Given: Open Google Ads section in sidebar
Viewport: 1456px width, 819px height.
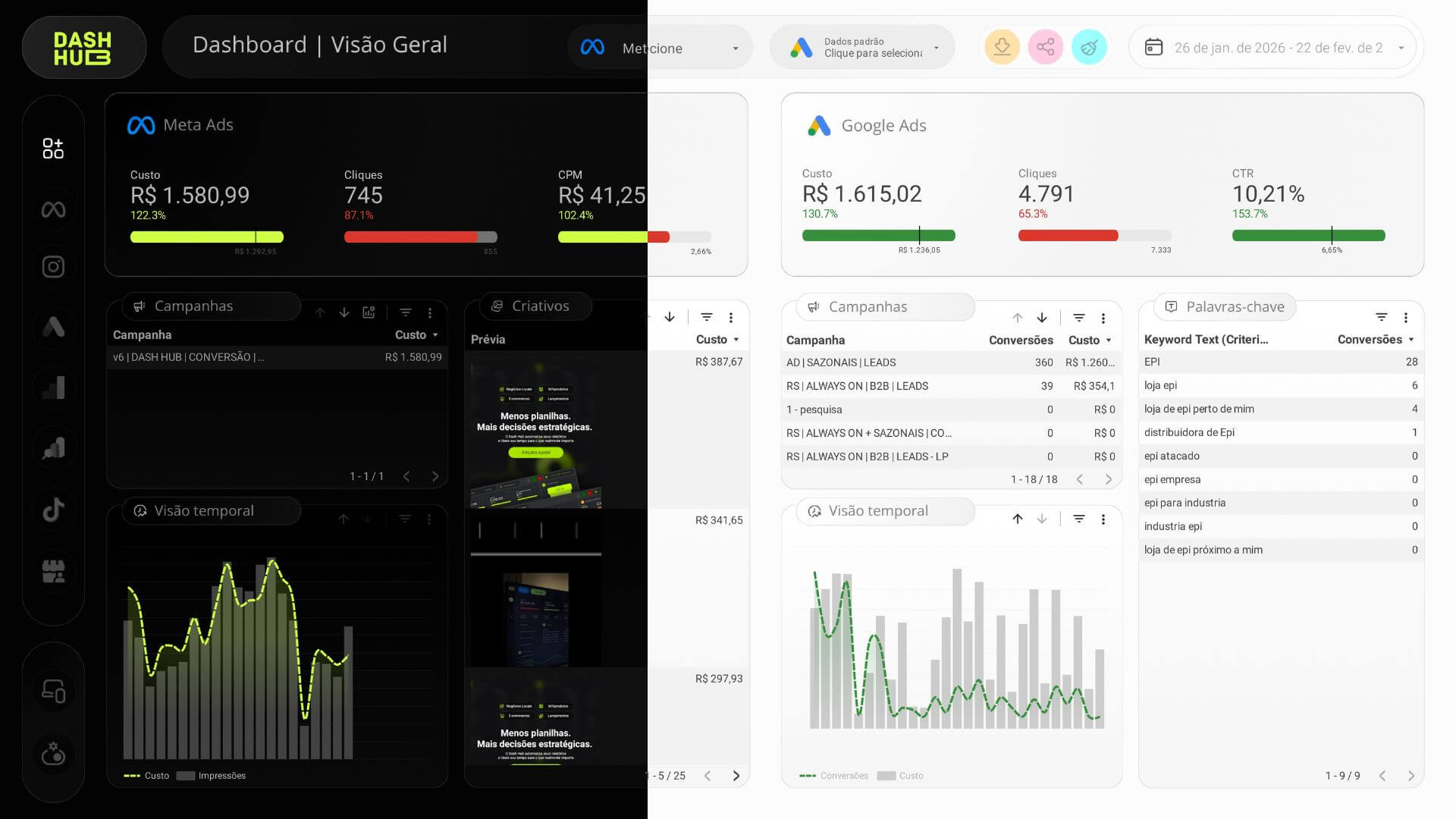Looking at the screenshot, I should click(x=53, y=327).
